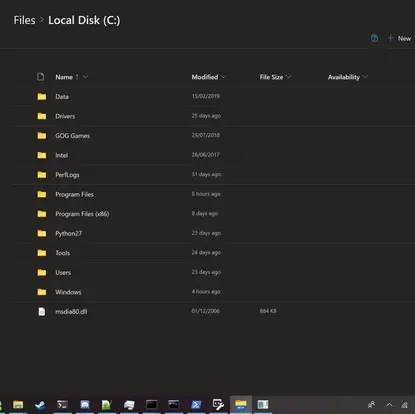Sort by the File Size column header
The width and height of the screenshot is (415, 414).
(x=271, y=77)
